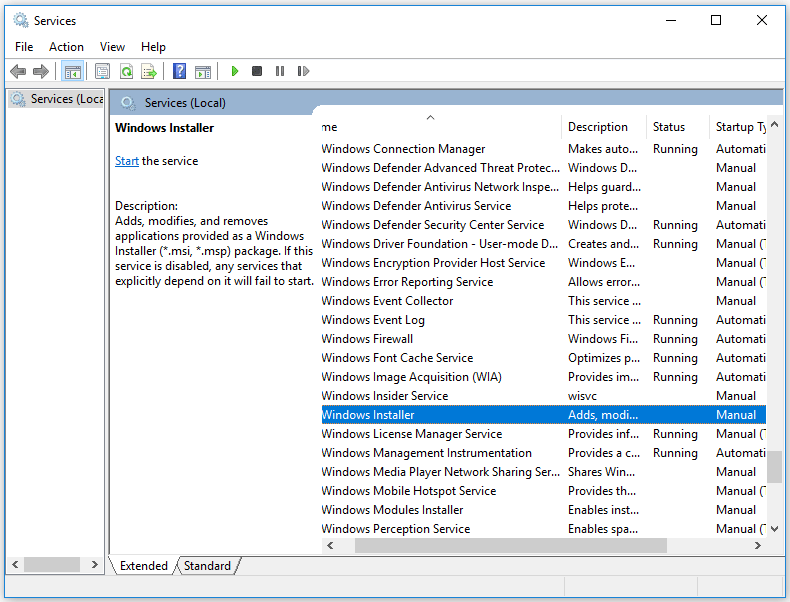Click wisvc description of Windows Insider Service
The image size is (790, 602).
[582, 396]
